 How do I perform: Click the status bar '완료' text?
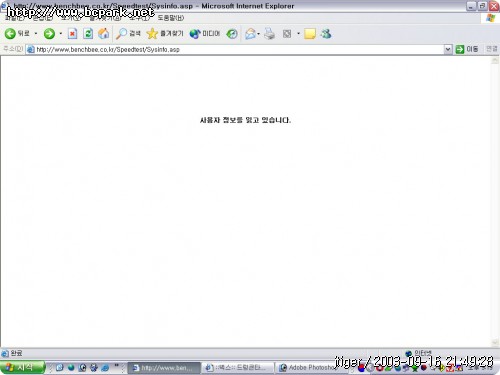tap(16, 353)
